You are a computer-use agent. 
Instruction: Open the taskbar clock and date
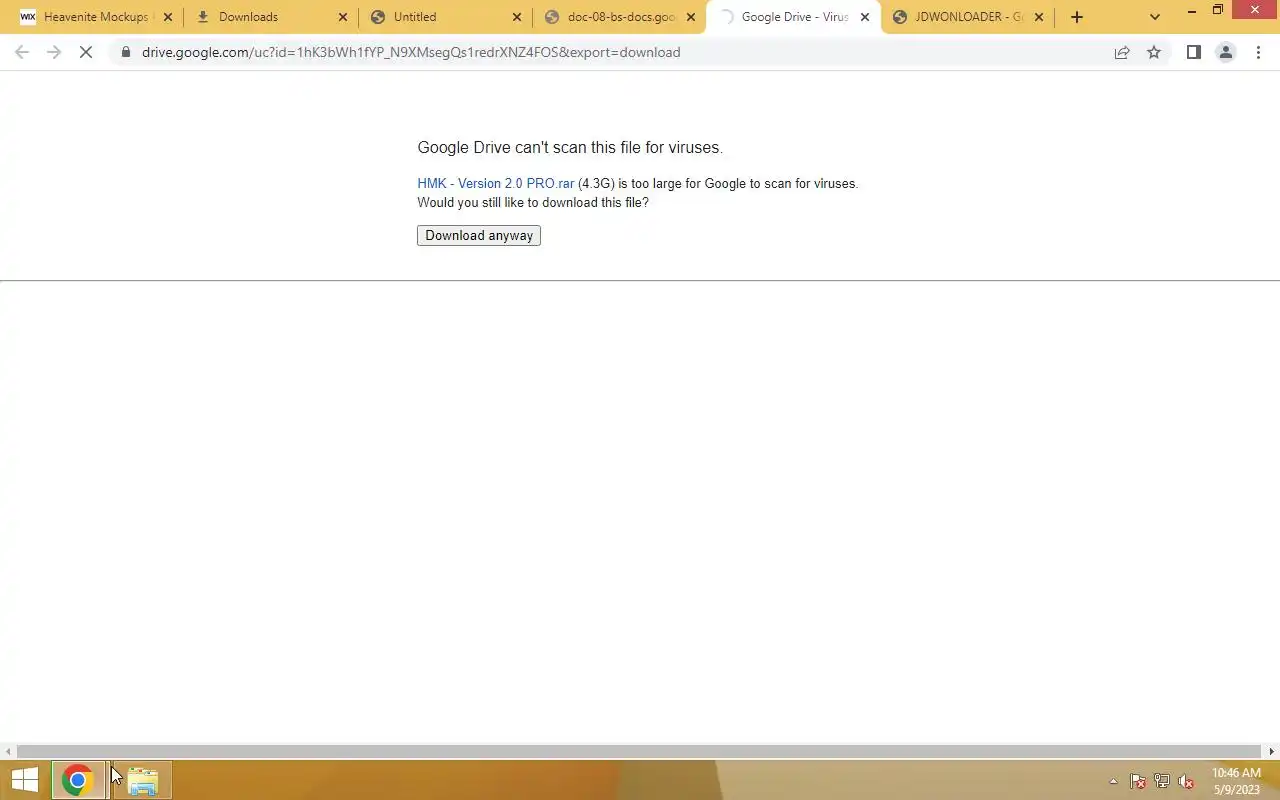point(1236,781)
